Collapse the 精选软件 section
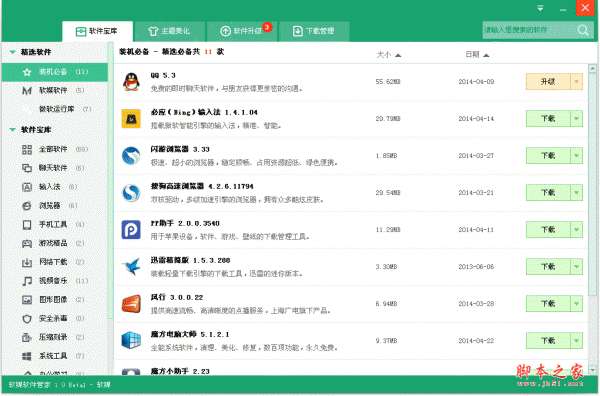Viewport: 600px width, 396px height. pyautogui.click(x=13, y=52)
